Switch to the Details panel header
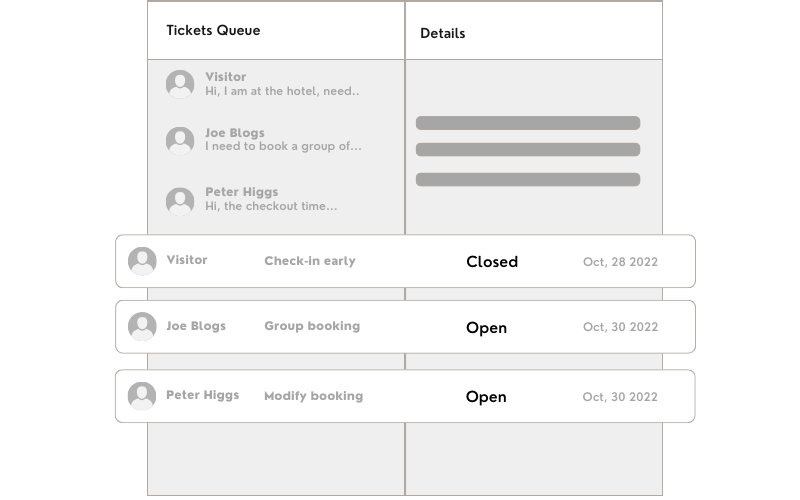 pyautogui.click(x=442, y=33)
